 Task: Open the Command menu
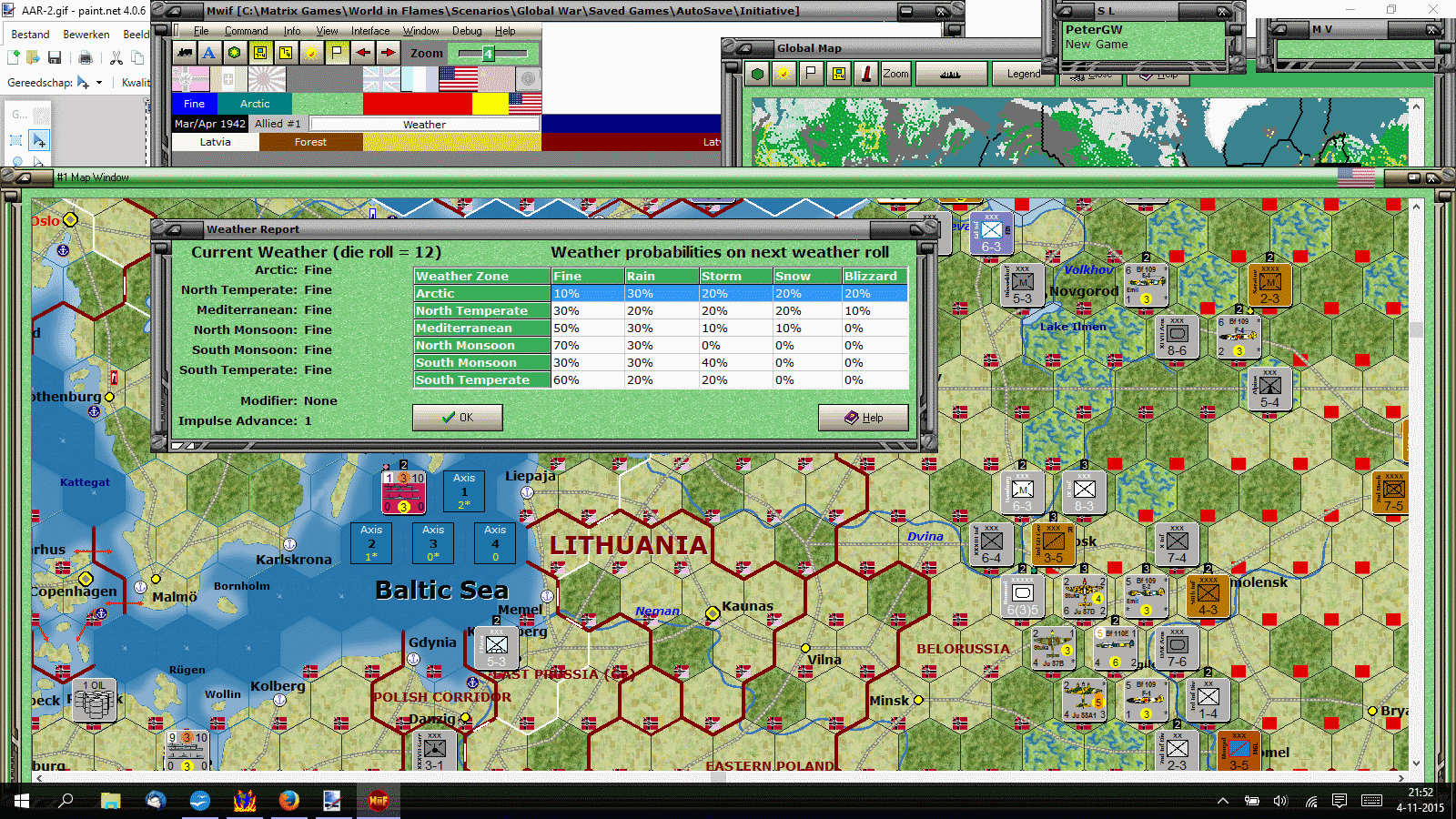[x=247, y=31]
